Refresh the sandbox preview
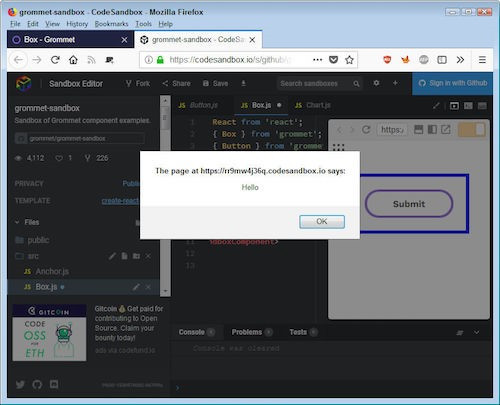 point(366,130)
